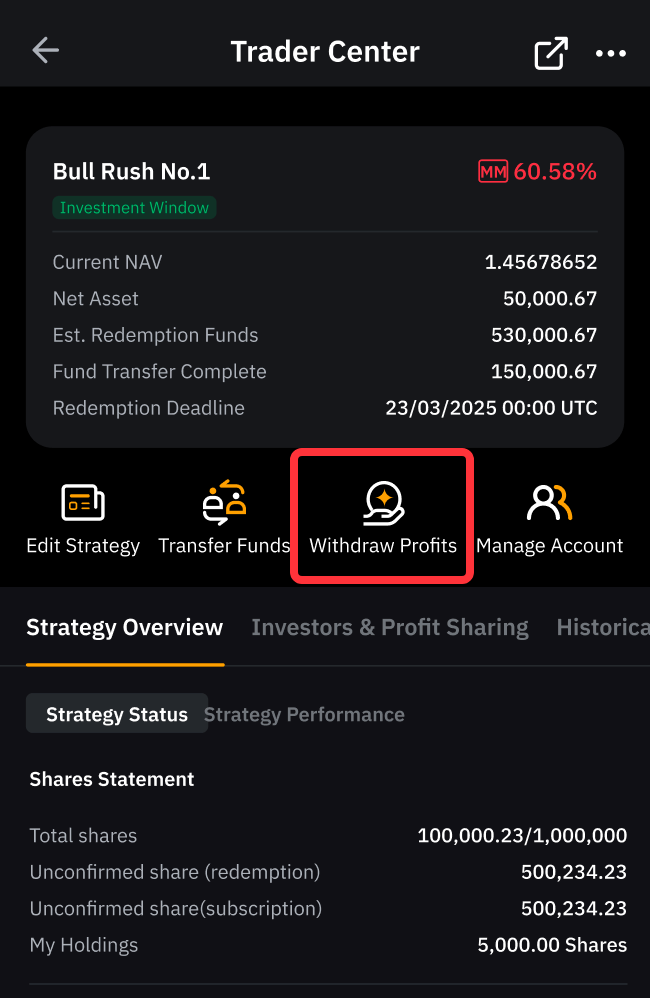Tap the Transfer Funds icon
The height and width of the screenshot is (998, 650).
(224, 502)
